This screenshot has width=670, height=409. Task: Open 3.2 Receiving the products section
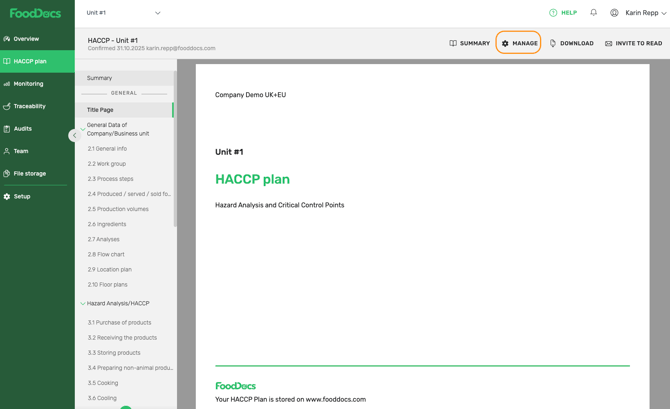pyautogui.click(x=122, y=338)
